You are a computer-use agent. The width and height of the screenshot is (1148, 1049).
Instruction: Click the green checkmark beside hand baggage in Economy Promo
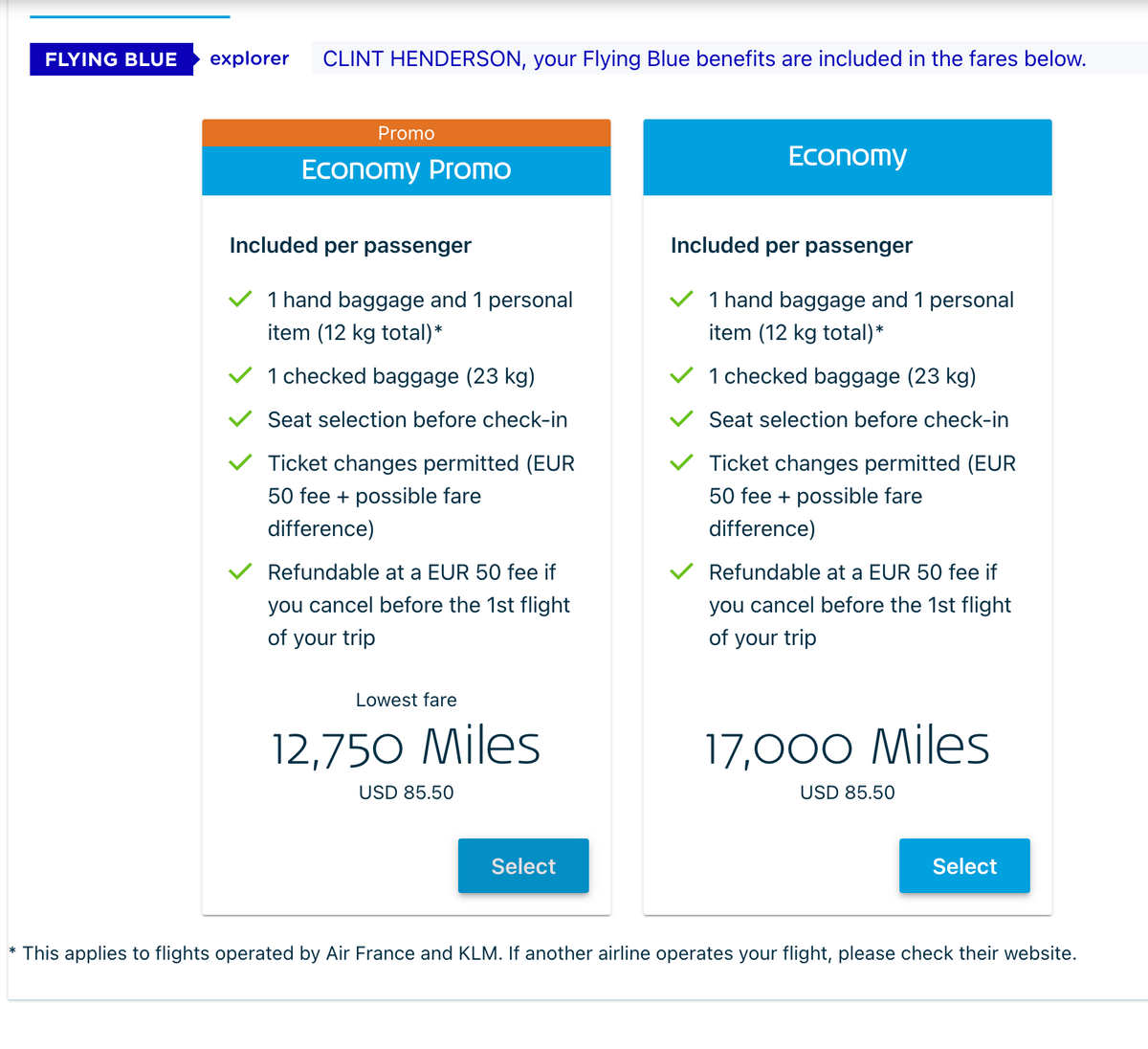[240, 299]
